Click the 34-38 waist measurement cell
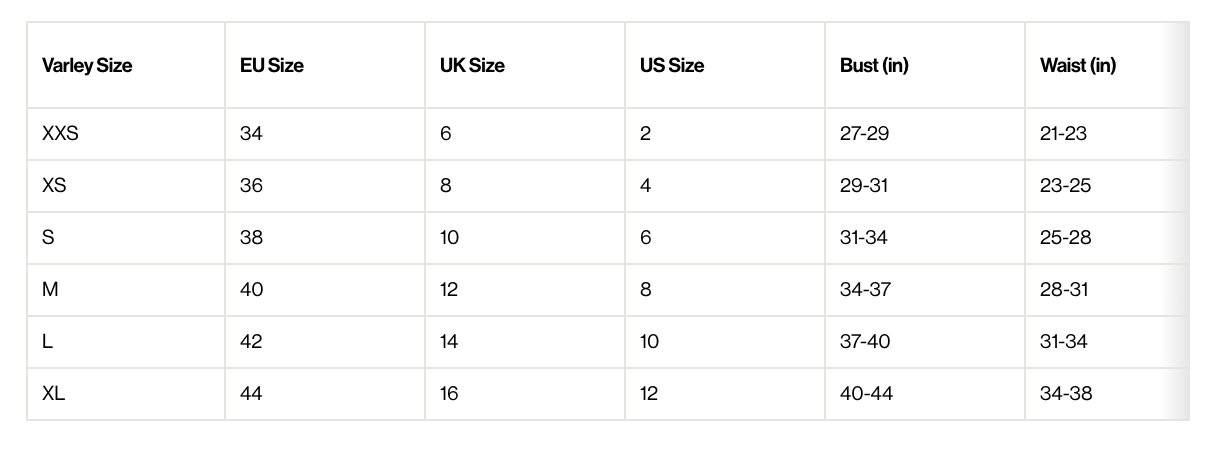 pyautogui.click(x=1066, y=394)
